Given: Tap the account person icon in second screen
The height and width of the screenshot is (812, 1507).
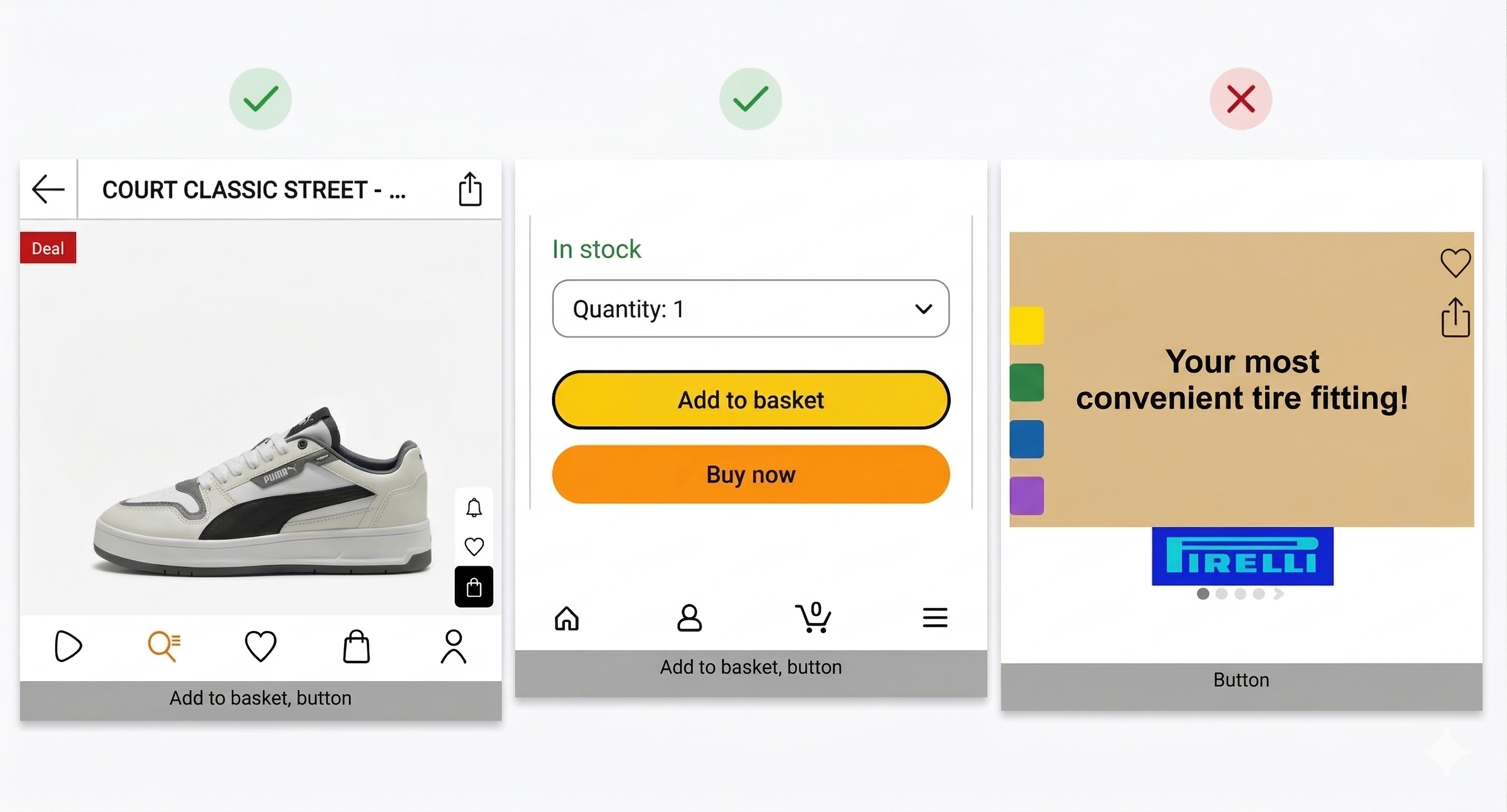Looking at the screenshot, I should click(x=689, y=618).
